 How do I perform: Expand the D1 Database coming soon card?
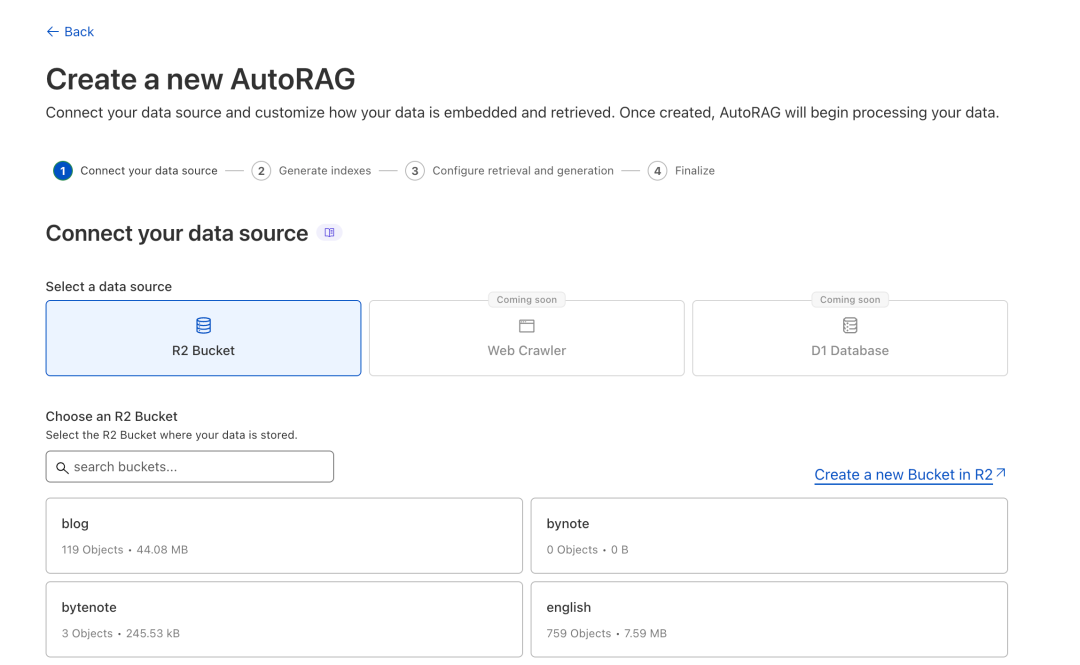[x=850, y=337]
